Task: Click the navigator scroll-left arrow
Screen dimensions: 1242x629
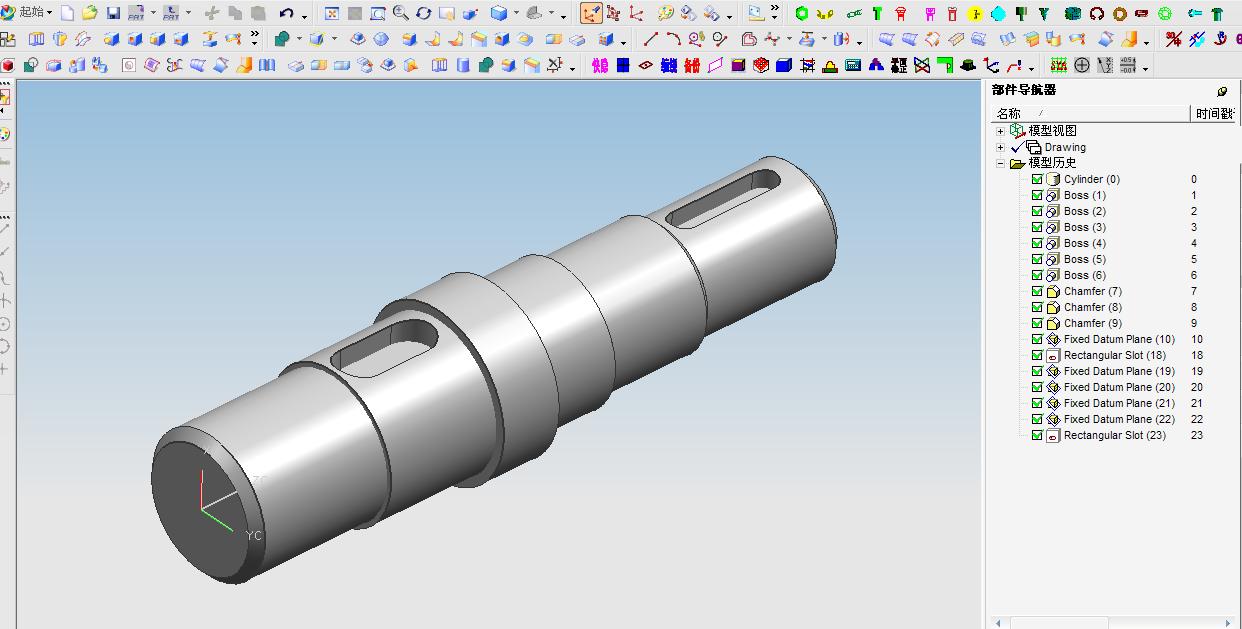Action: coord(998,622)
